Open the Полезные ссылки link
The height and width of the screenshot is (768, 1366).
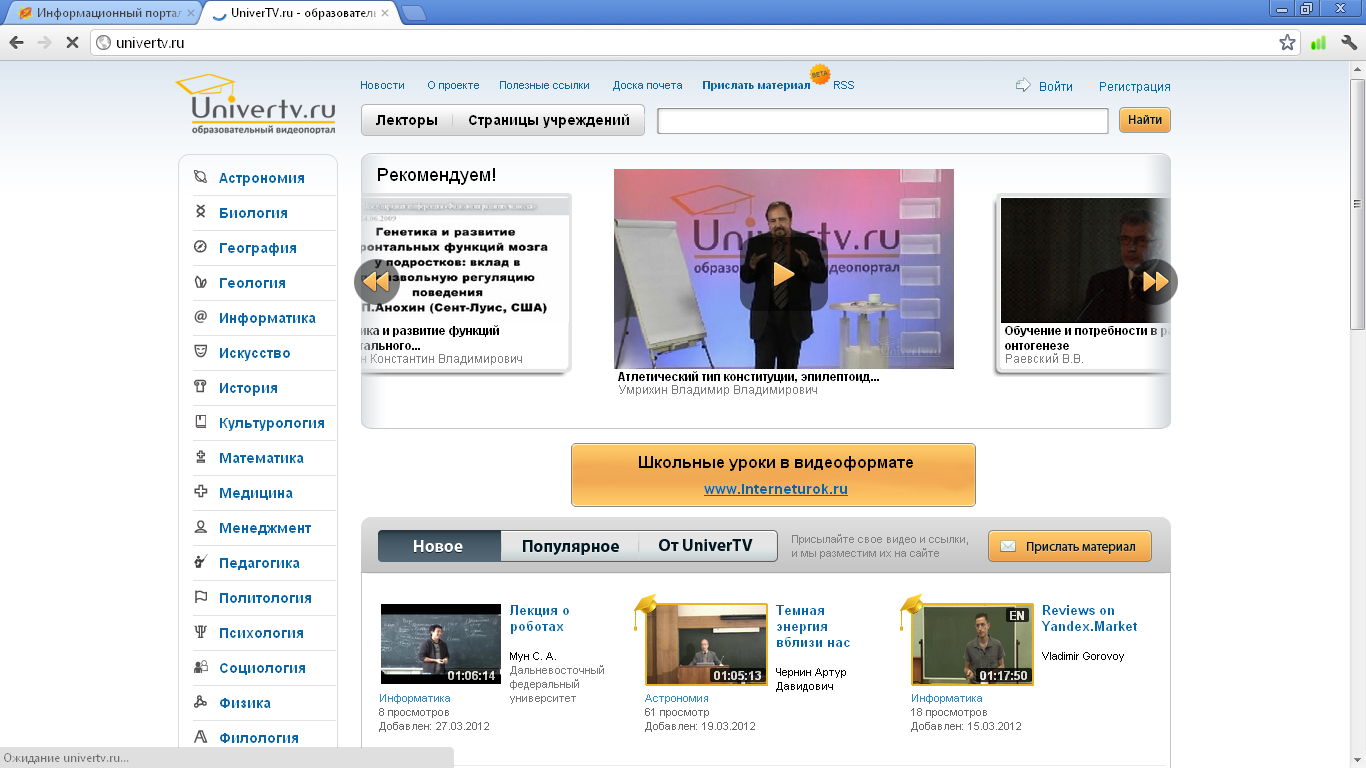point(545,85)
